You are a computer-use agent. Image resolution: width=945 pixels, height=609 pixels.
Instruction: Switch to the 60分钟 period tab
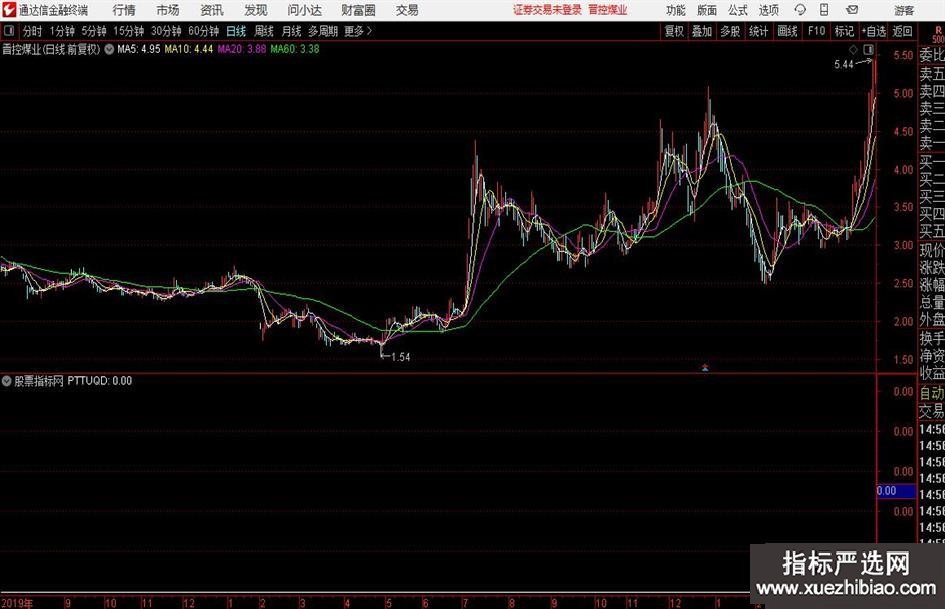point(203,31)
